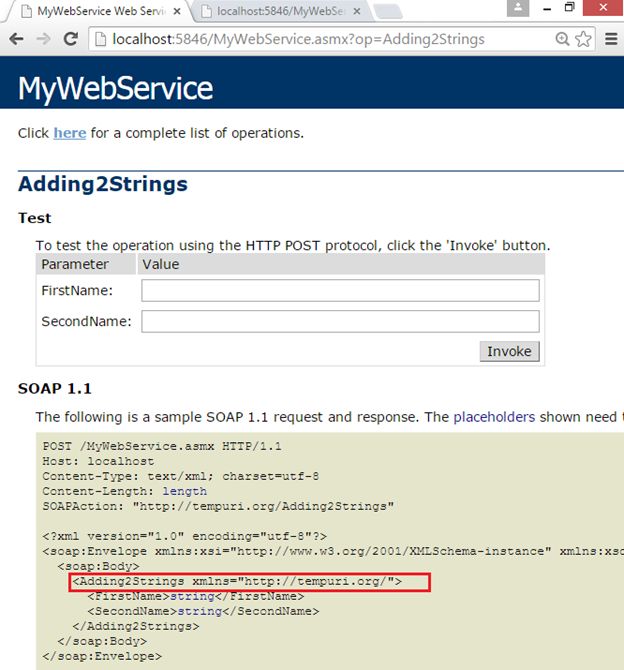Switch to the second localhost:5846 tab
The height and width of the screenshot is (670, 624).
click(x=275, y=12)
